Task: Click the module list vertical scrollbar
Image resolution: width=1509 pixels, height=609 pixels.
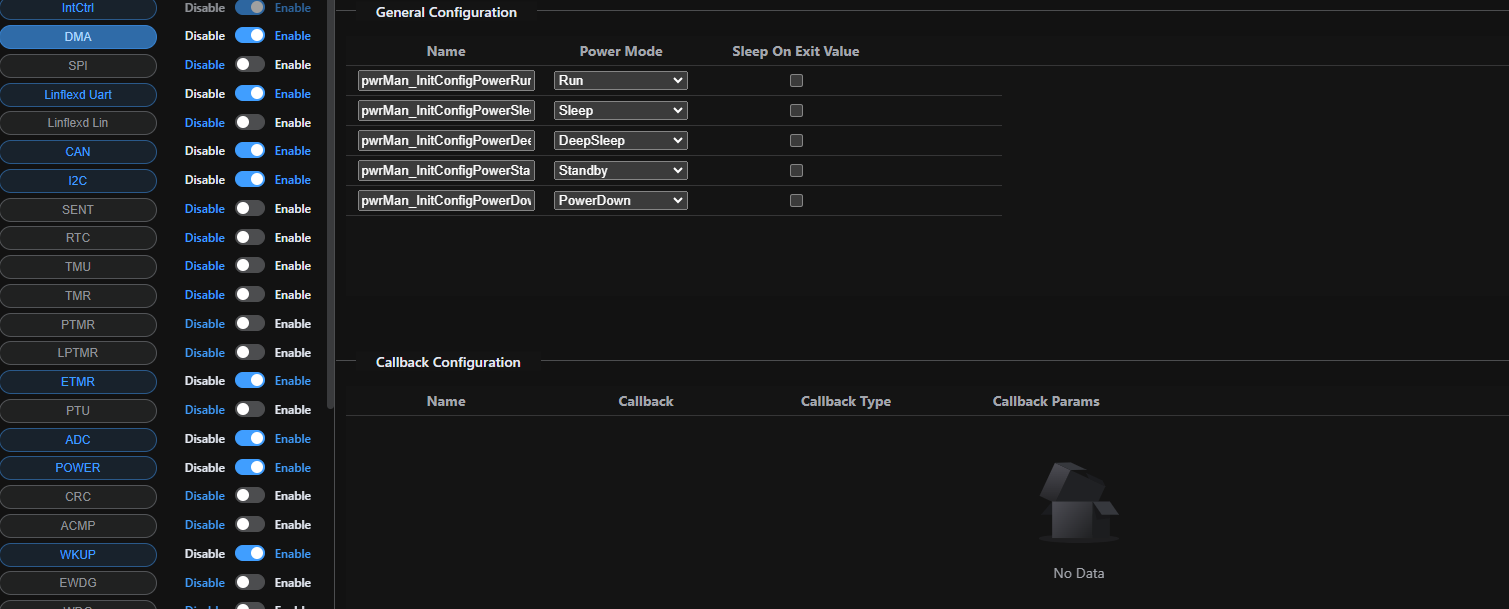Action: pyautogui.click(x=331, y=200)
